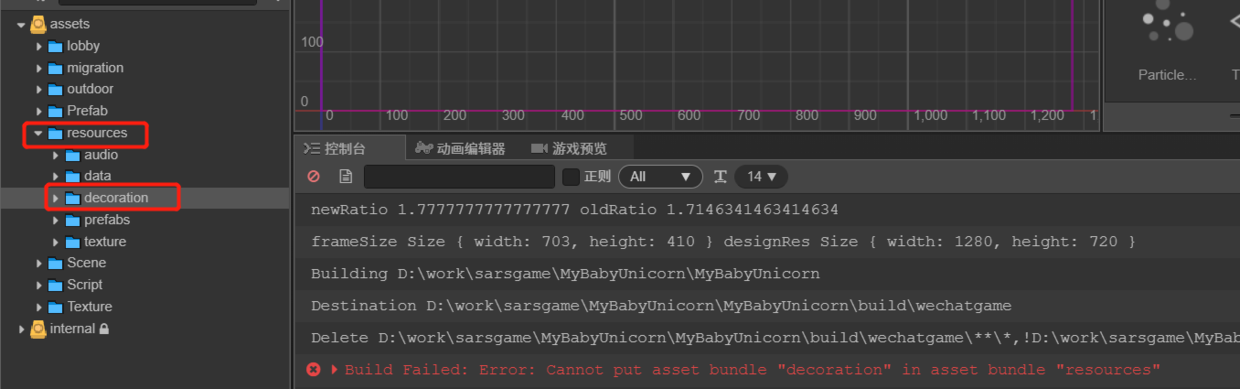Expand the decoration folder
1240x389 pixels.
(56, 198)
